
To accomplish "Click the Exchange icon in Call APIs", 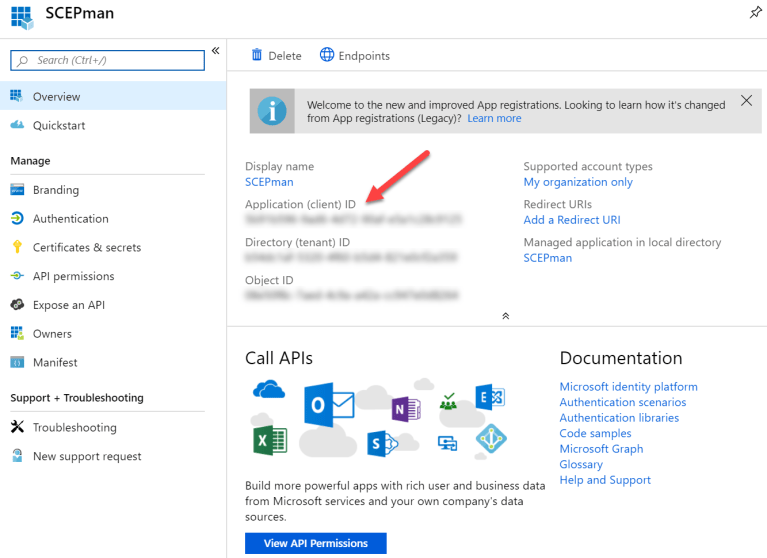I will [490, 397].
